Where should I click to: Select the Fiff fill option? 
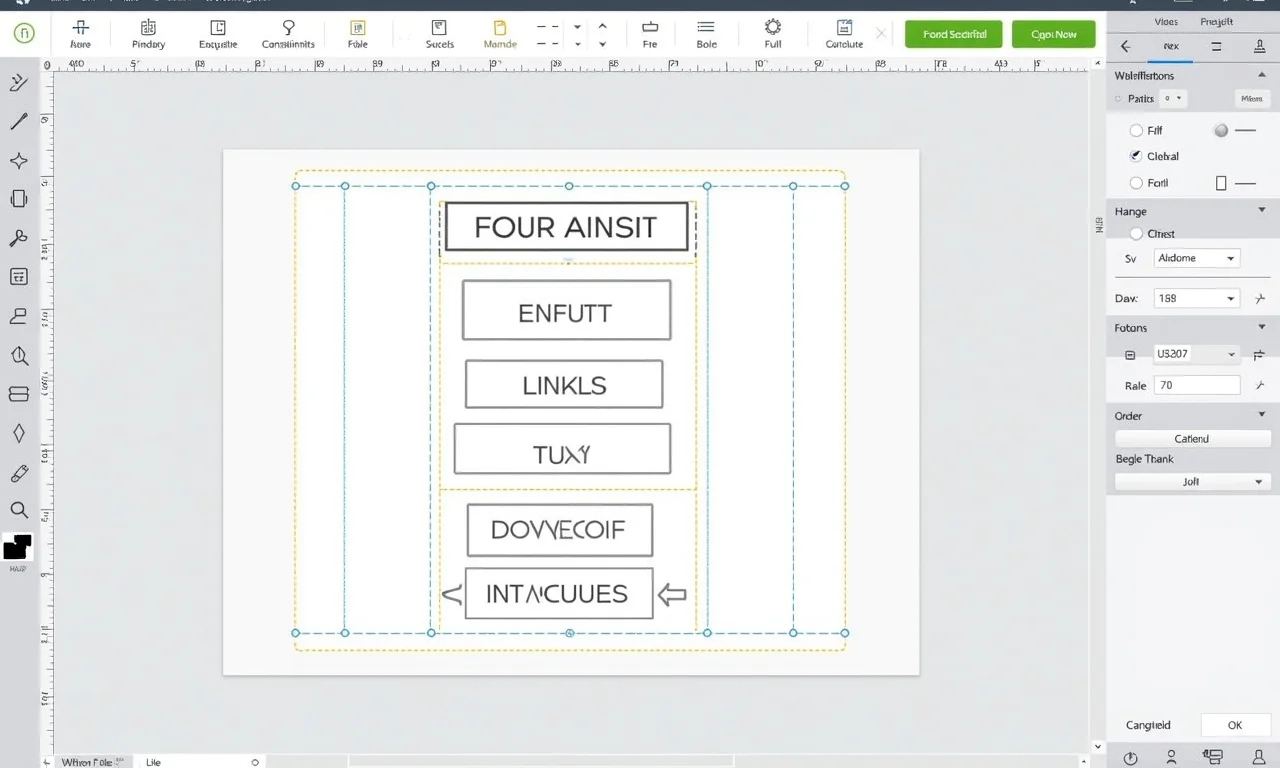(1136, 130)
